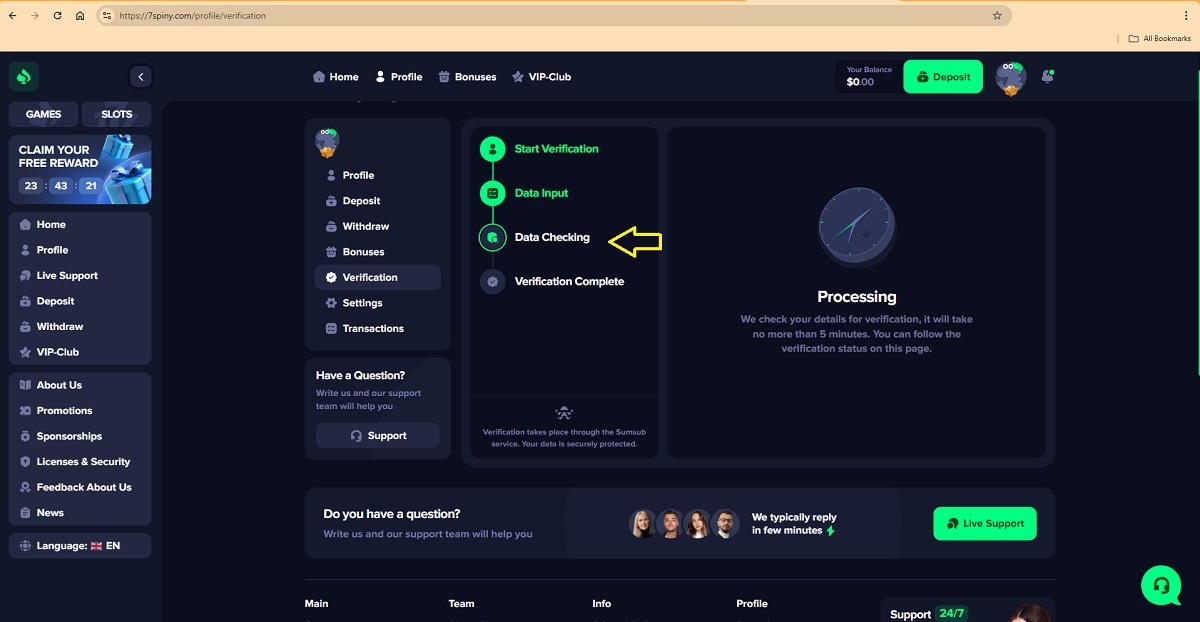This screenshot has width=1200, height=622.
Task: Open the notifications bell icon
Action: point(1047,76)
